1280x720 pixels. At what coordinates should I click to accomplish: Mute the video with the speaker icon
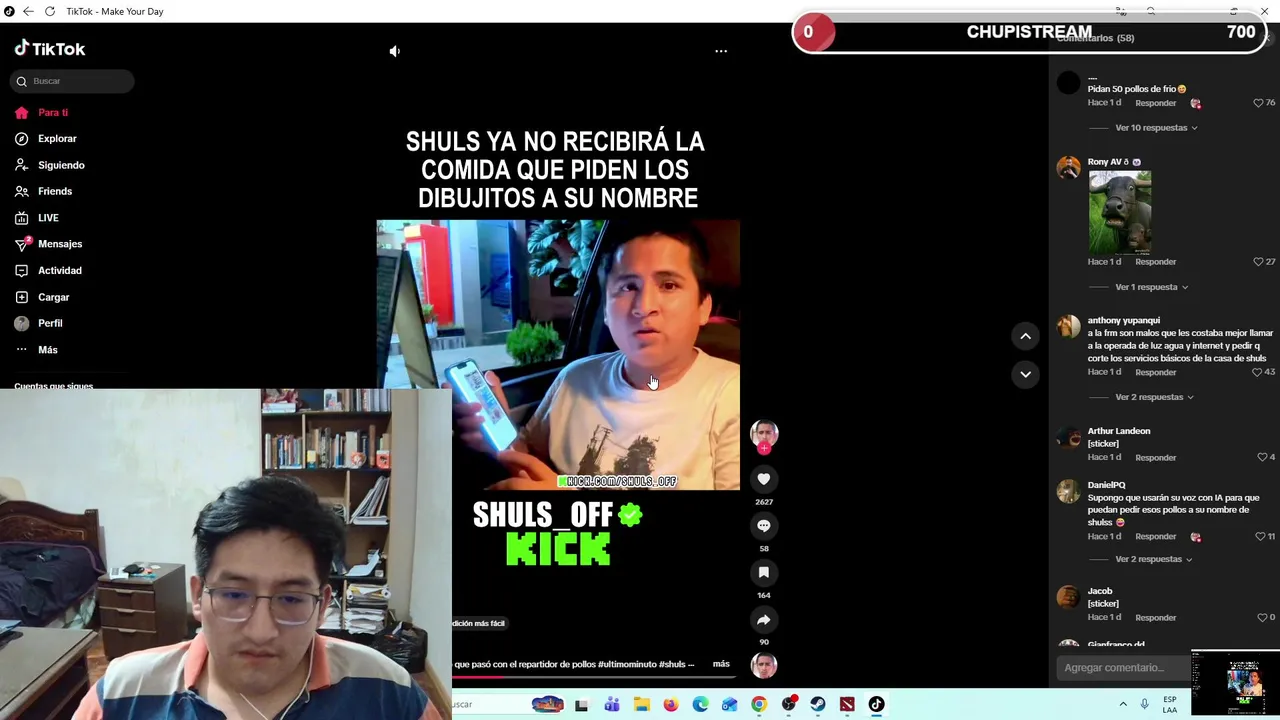pyautogui.click(x=395, y=51)
